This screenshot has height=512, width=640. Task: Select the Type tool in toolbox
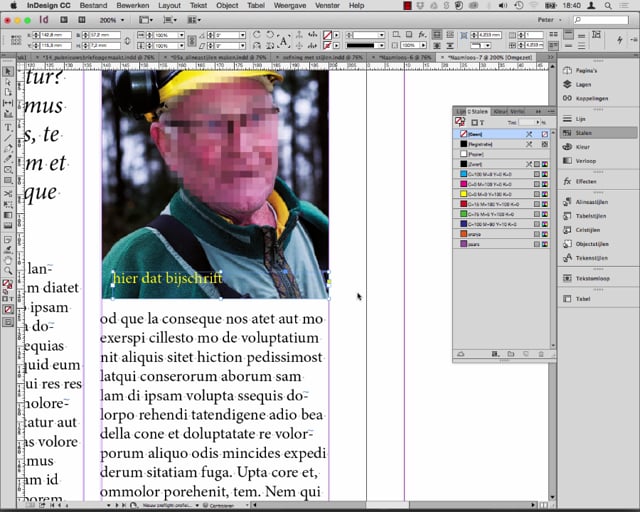(8, 128)
